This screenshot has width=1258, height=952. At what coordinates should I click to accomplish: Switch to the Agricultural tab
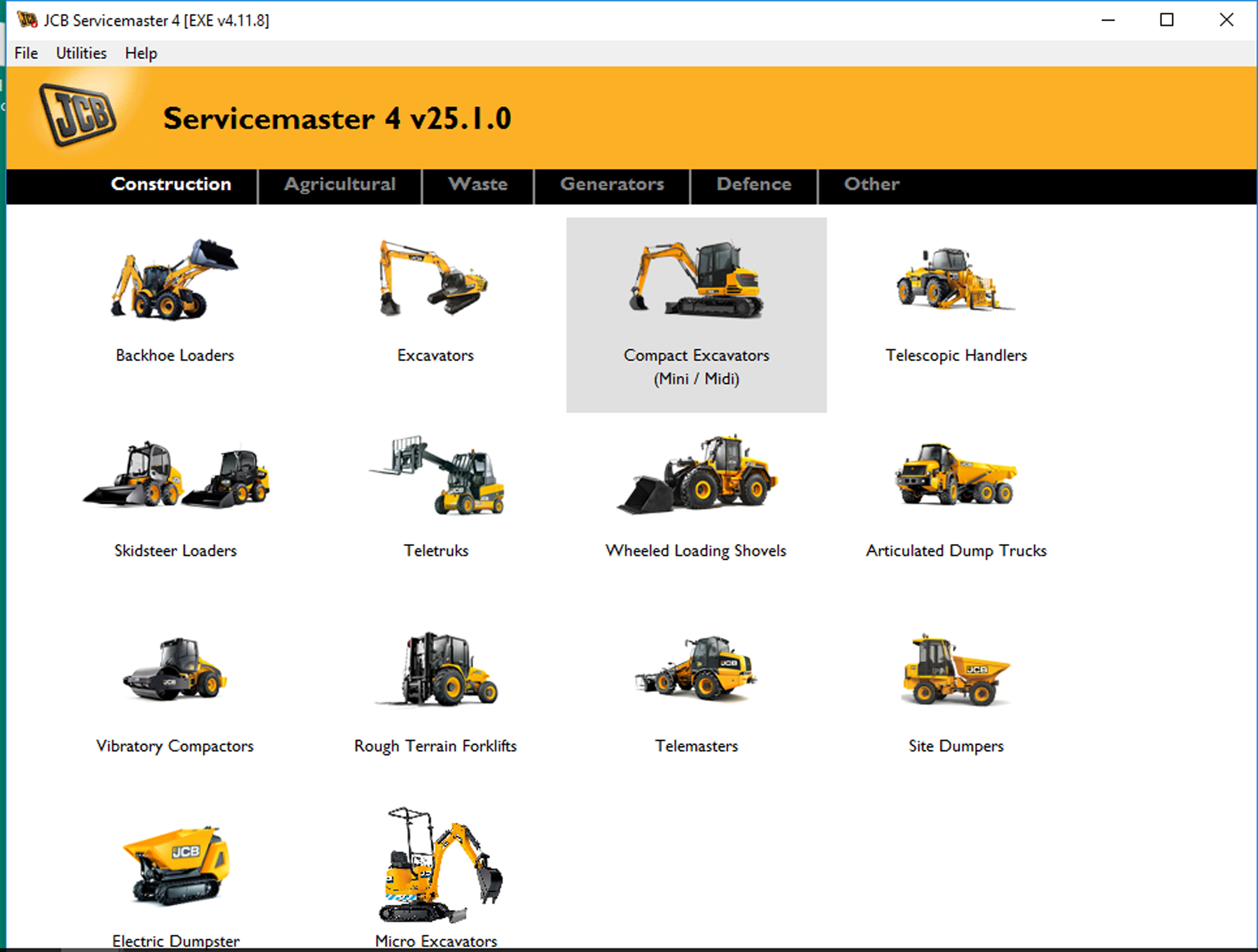click(x=340, y=184)
